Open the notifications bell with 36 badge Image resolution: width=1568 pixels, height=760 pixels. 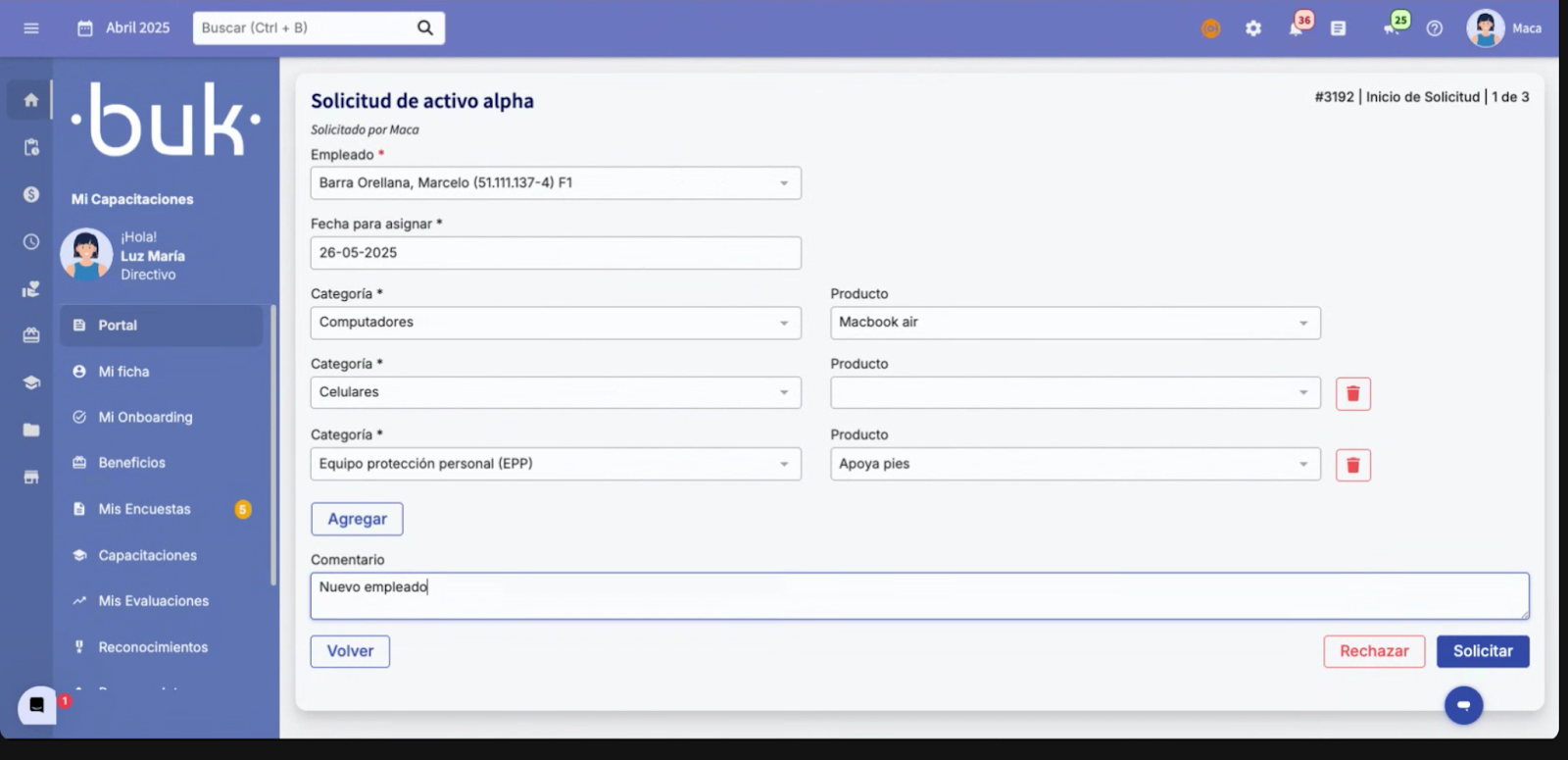[x=1297, y=27]
